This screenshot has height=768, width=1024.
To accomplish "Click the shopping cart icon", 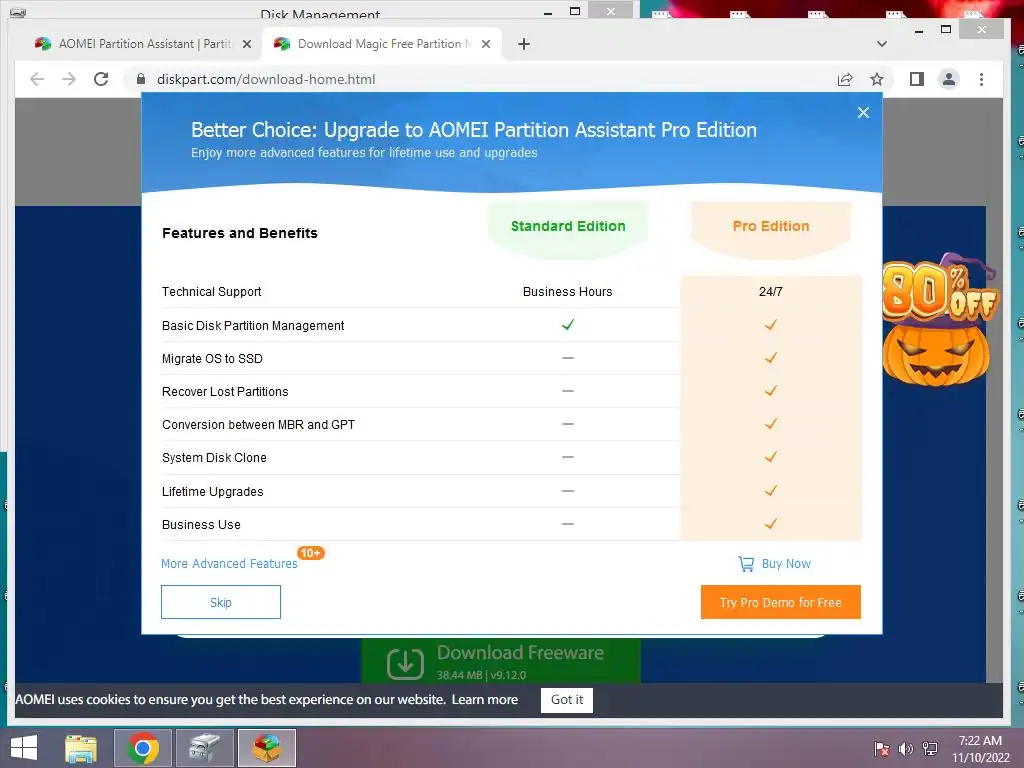I will 746,564.
